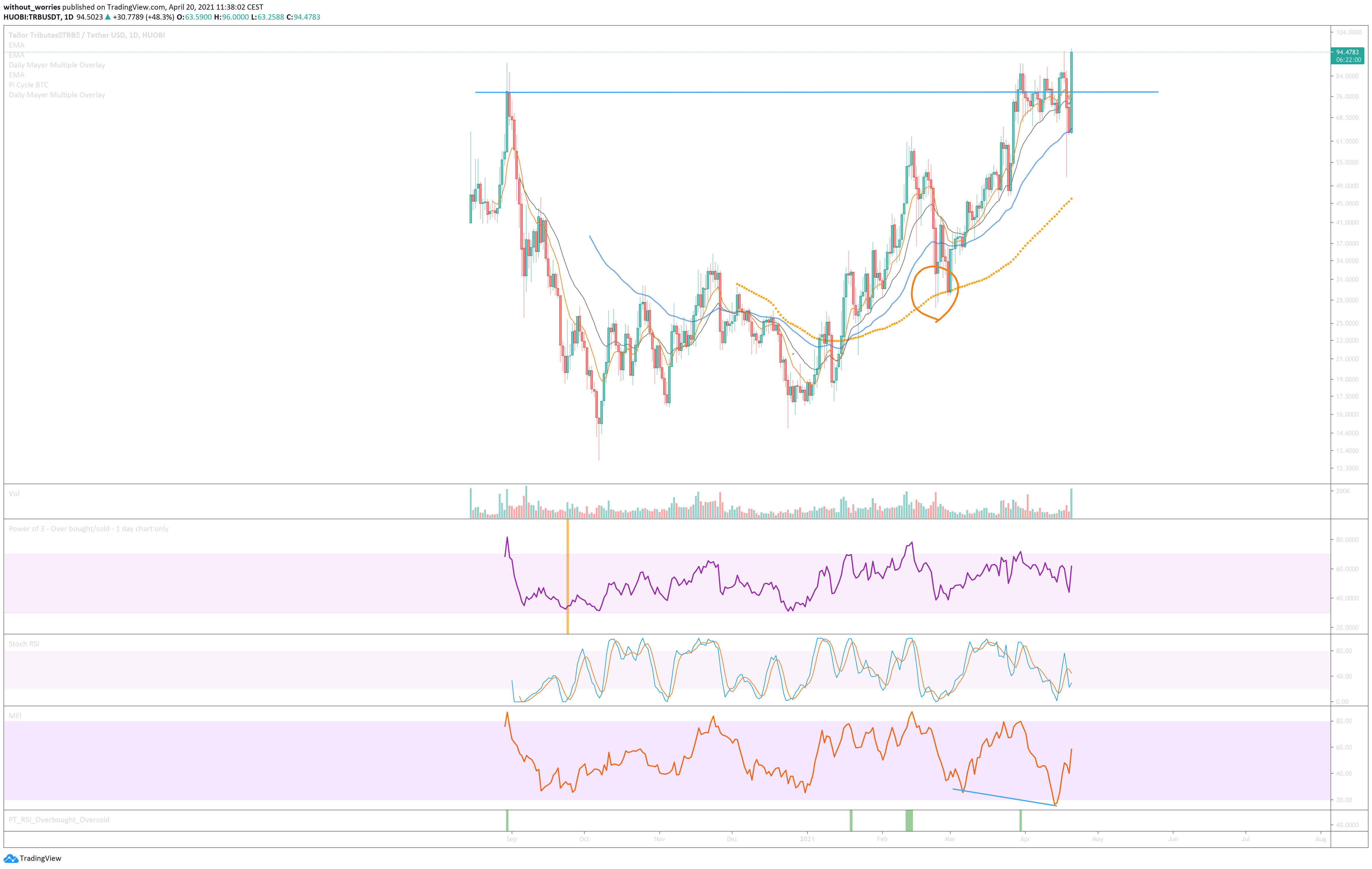Click the Nov label on time axis
Screen dimensions: 1372x869
tap(659, 839)
